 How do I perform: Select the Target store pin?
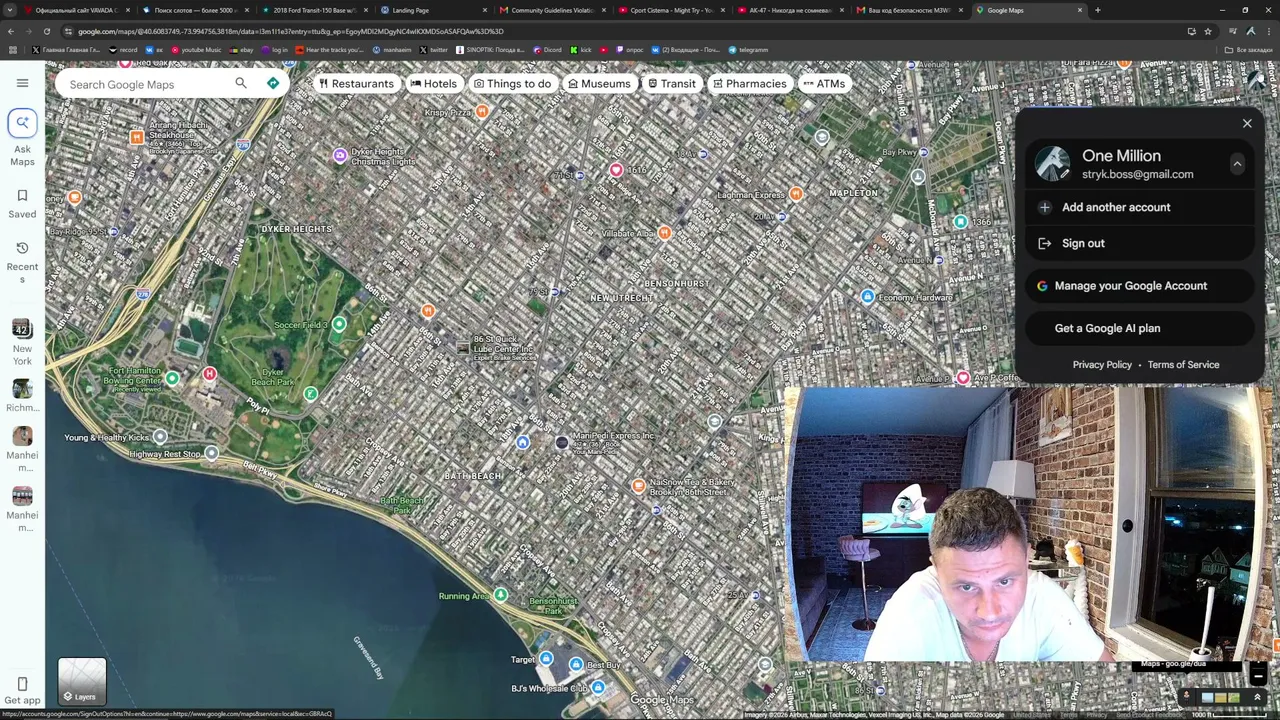tap(546, 659)
